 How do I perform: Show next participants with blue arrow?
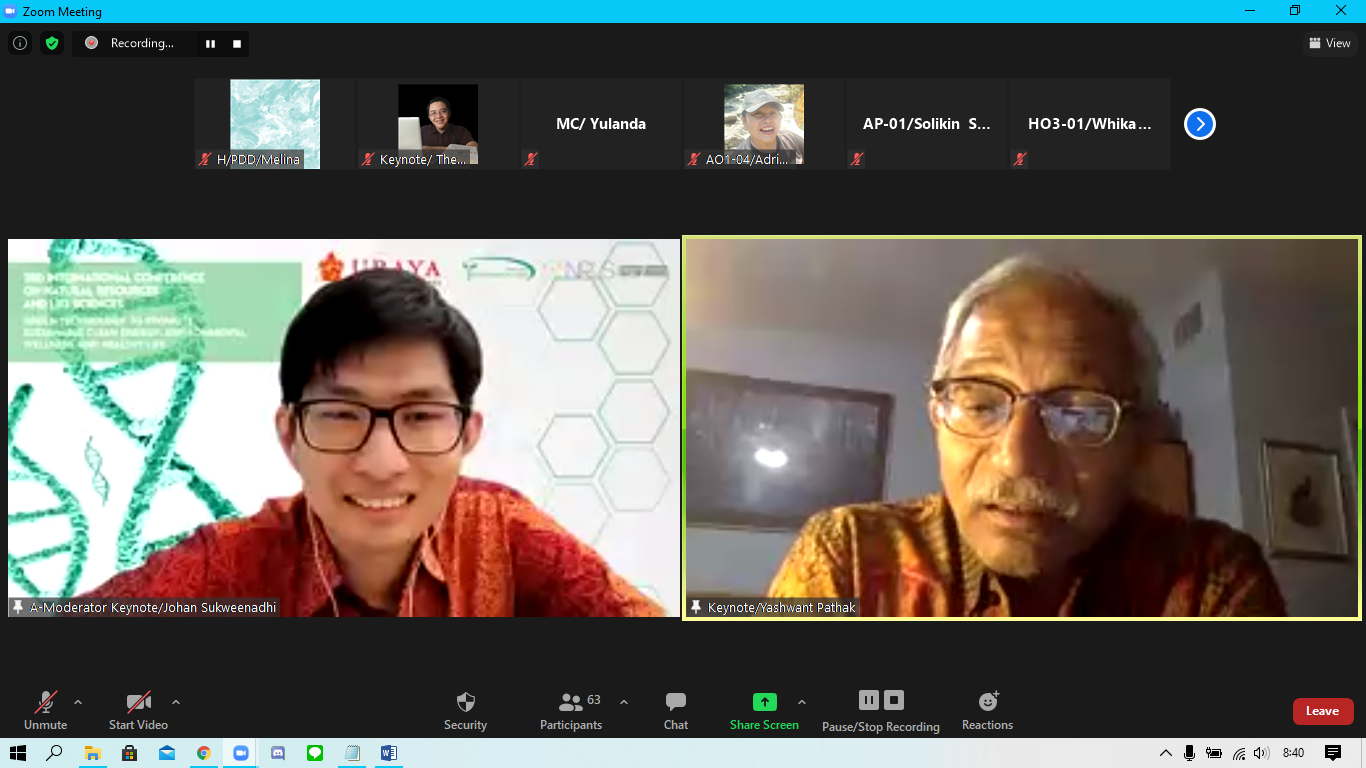[x=1199, y=124]
